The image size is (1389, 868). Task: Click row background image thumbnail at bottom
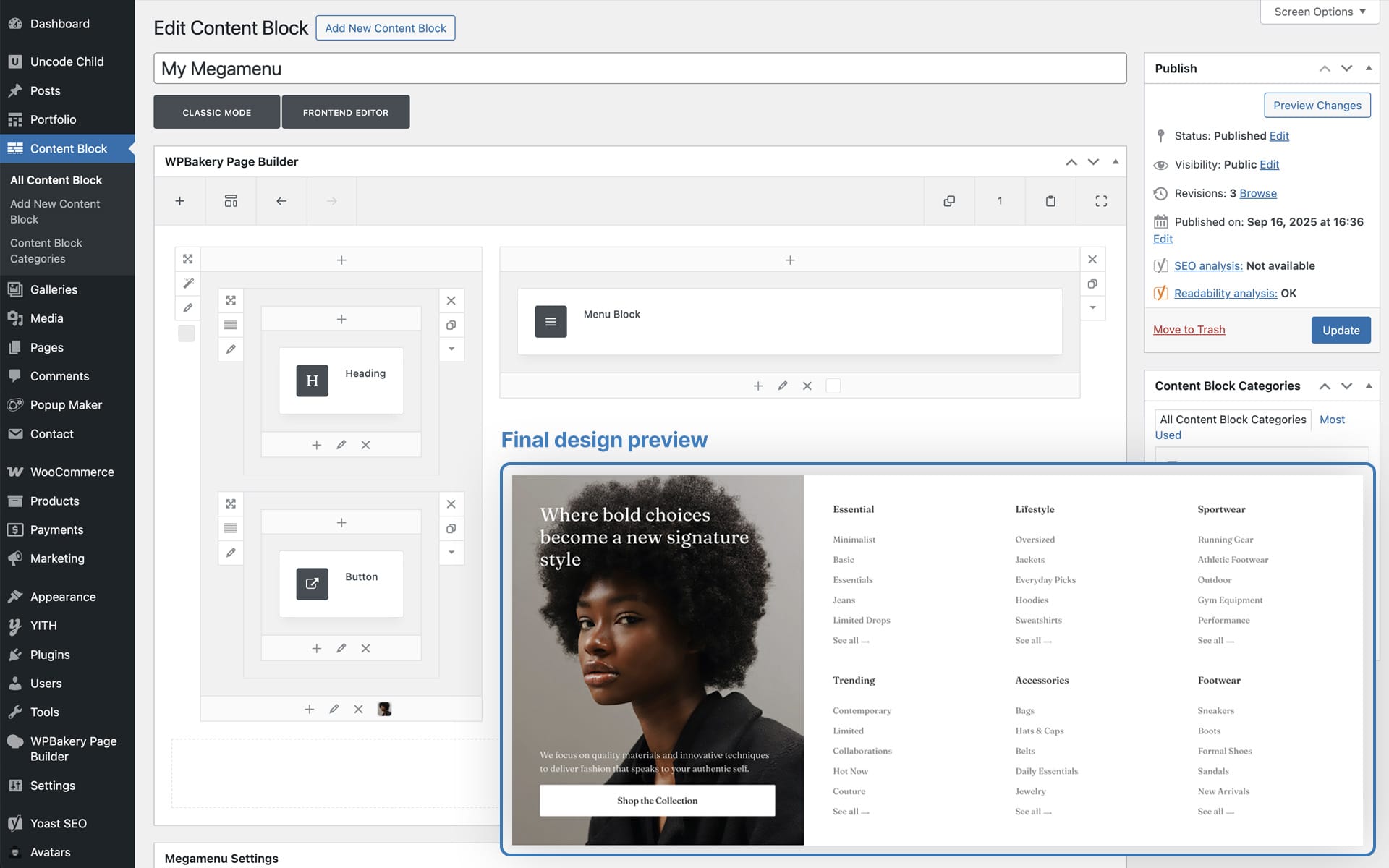click(384, 710)
